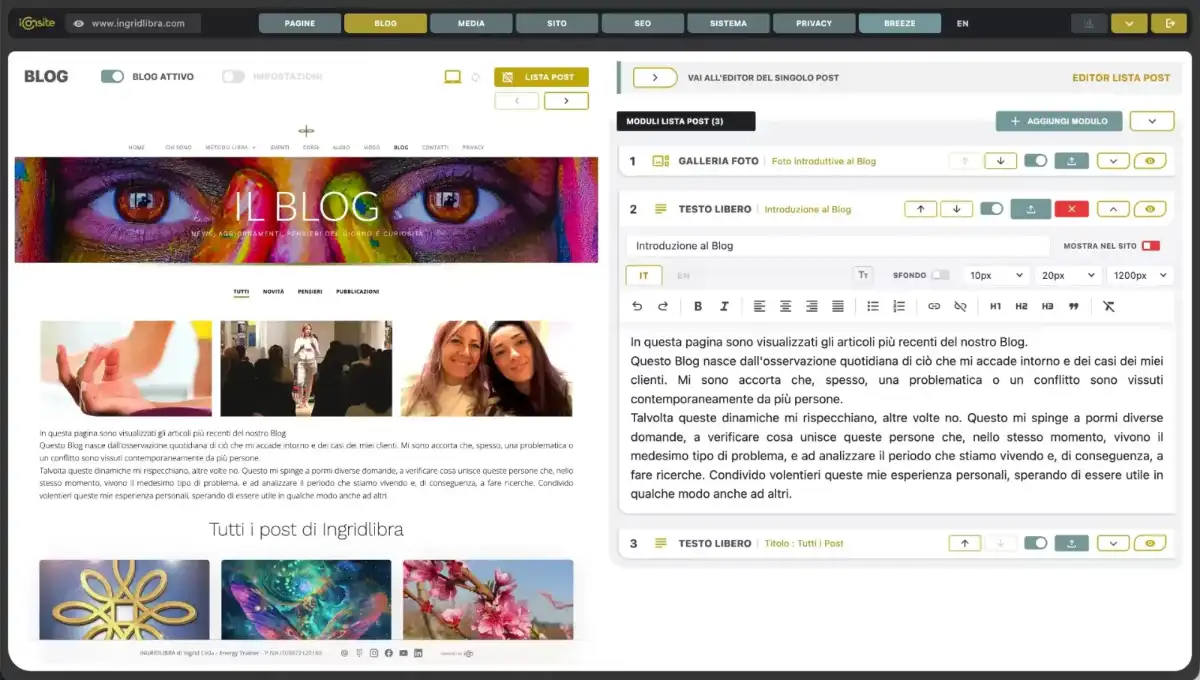The height and width of the screenshot is (680, 1200).
Task: Clear text formatting
Action: 1108,306
